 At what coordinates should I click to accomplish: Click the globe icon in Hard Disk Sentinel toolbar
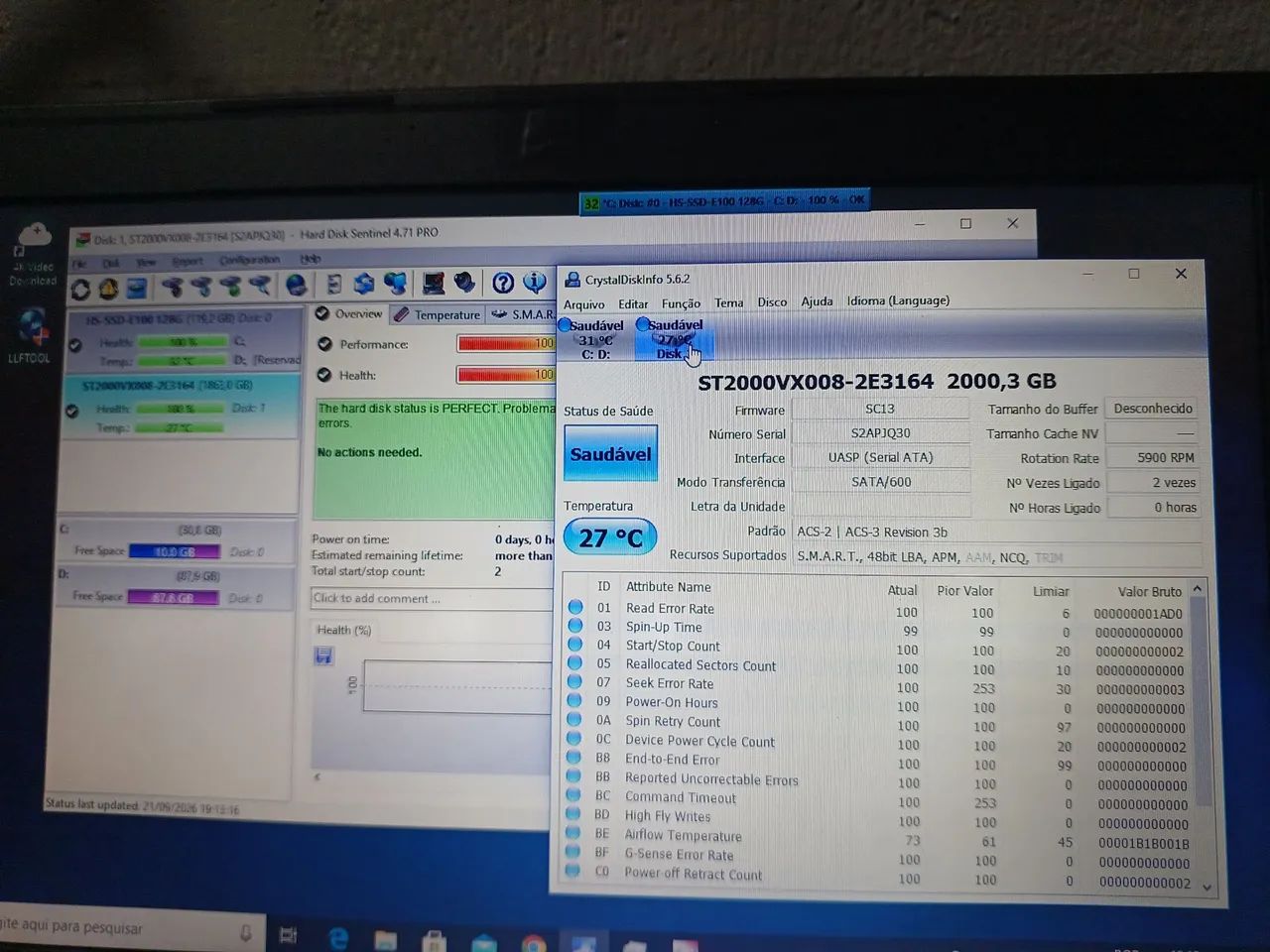(296, 286)
